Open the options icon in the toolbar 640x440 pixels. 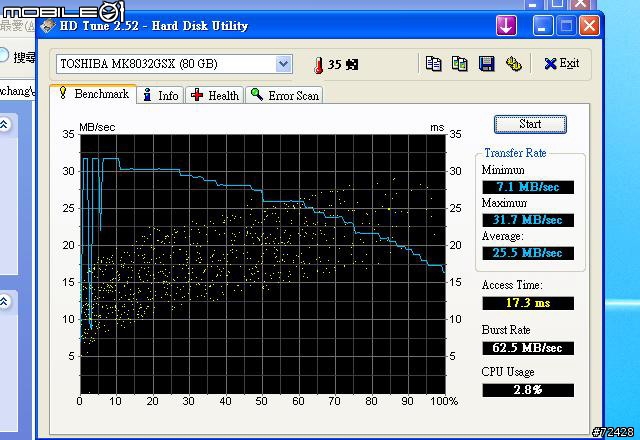[513, 64]
